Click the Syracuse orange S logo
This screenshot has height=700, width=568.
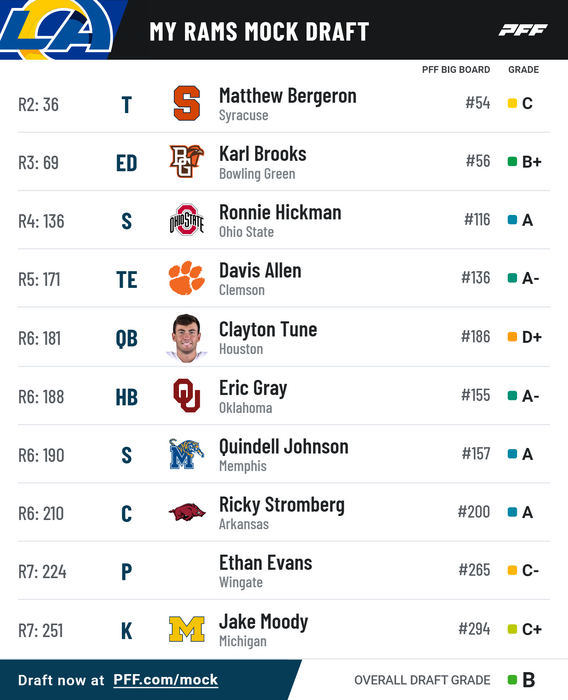point(187,104)
